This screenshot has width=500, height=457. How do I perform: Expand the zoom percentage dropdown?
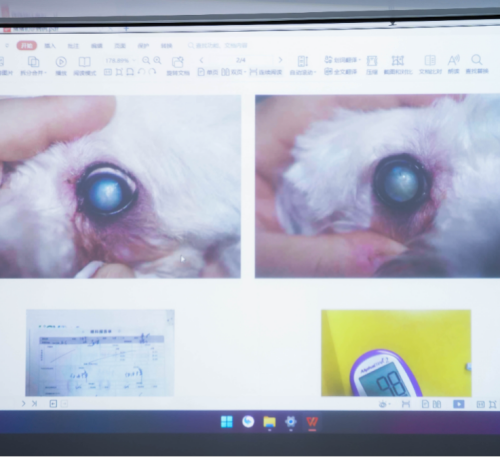tap(134, 60)
